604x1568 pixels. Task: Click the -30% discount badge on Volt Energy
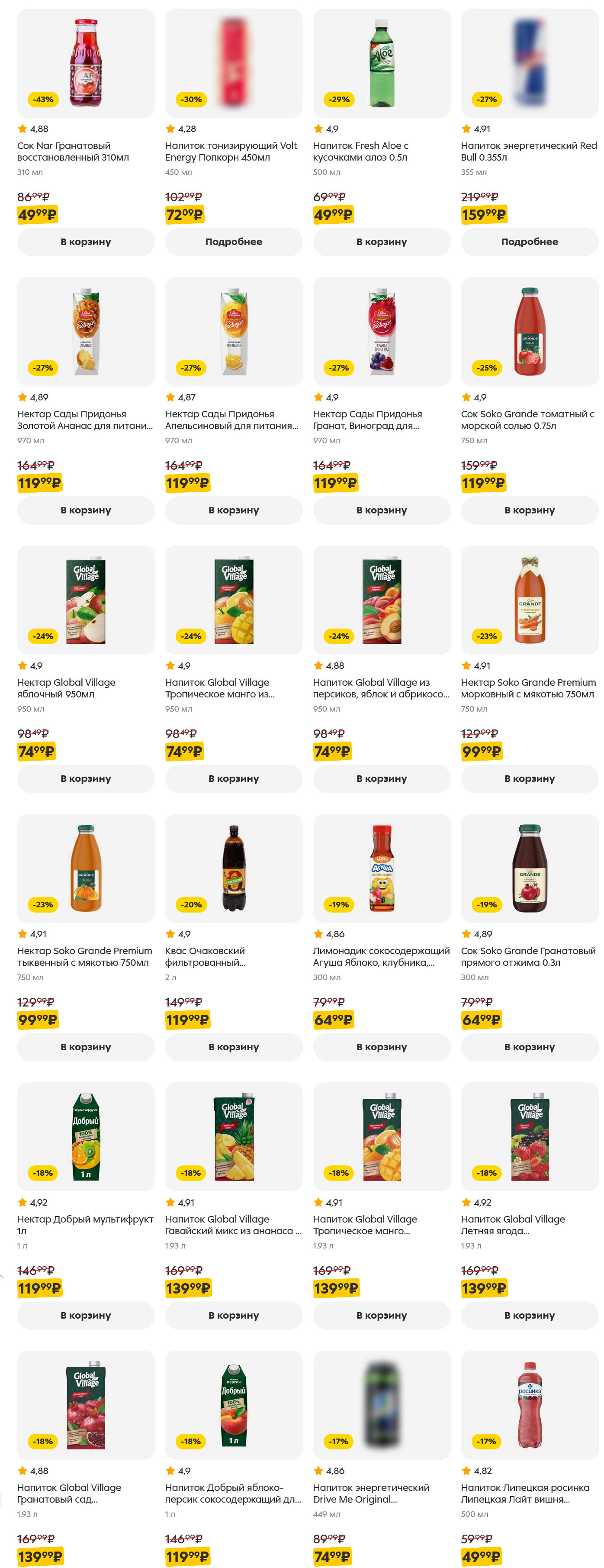point(191,99)
